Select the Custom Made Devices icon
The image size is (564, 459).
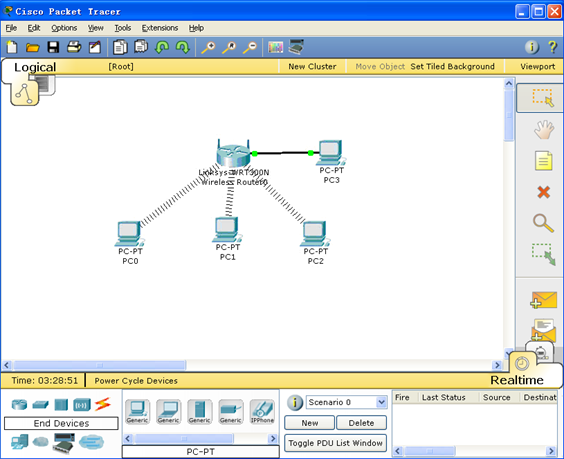click(64, 442)
